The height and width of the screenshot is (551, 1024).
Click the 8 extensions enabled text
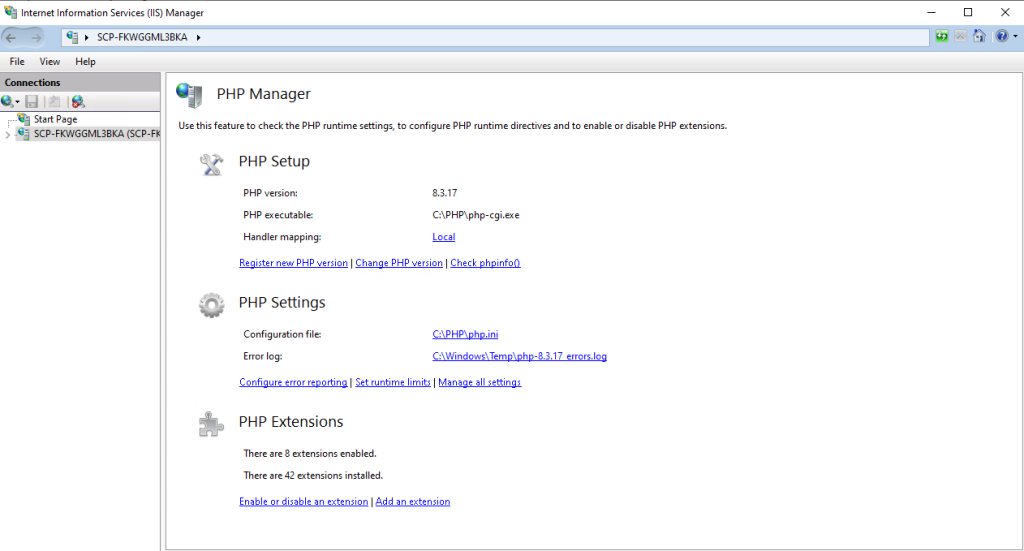[310, 454]
